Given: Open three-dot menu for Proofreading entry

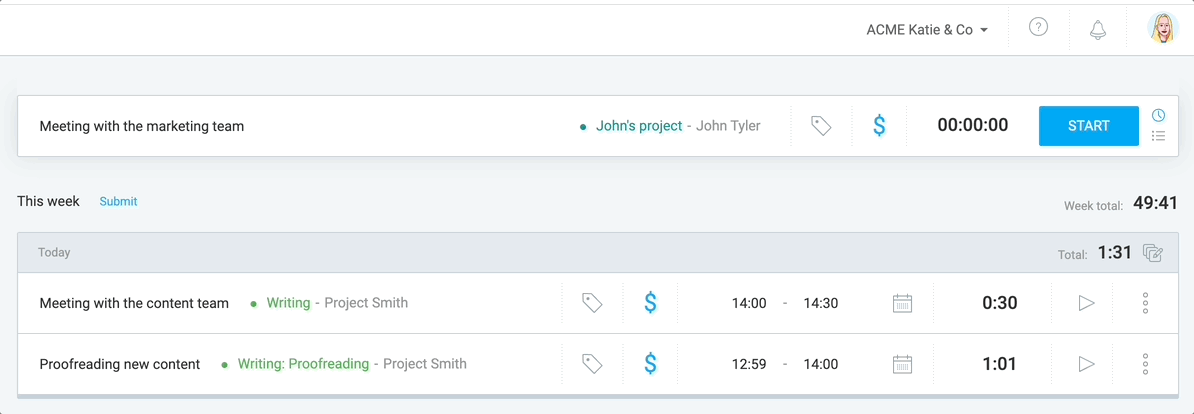Looking at the screenshot, I should click(x=1145, y=364).
